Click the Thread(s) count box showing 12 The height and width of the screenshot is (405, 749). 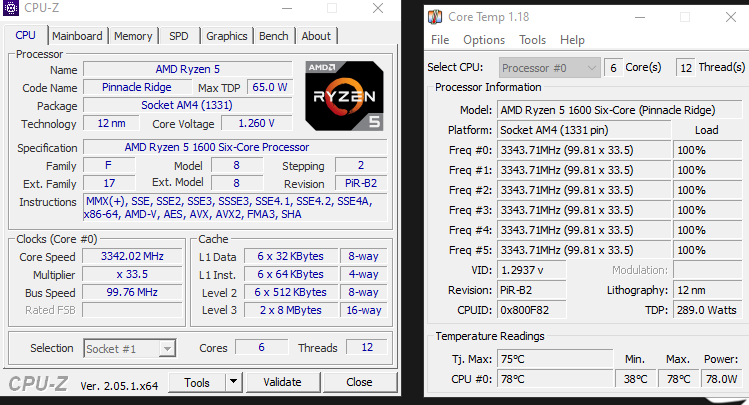tap(686, 68)
